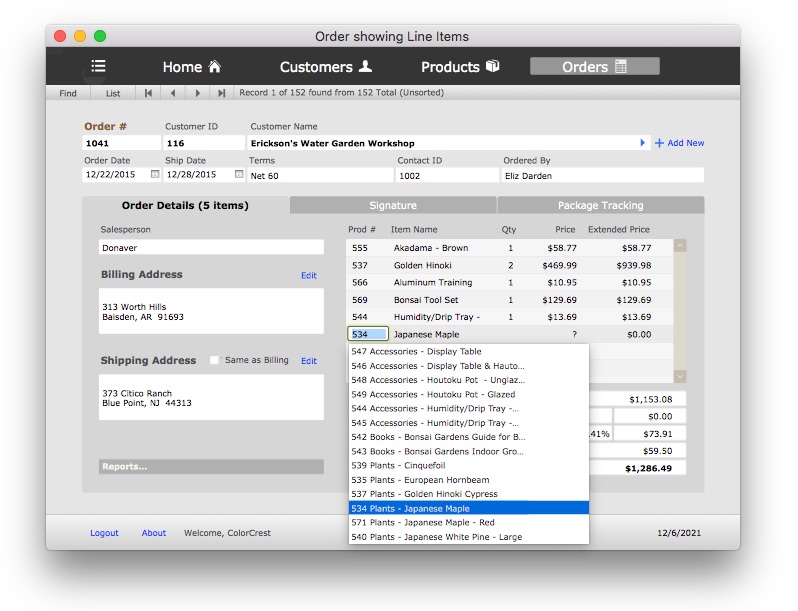Click the Salesperson field Donaver
This screenshot has width=798, height=611.
point(211,248)
